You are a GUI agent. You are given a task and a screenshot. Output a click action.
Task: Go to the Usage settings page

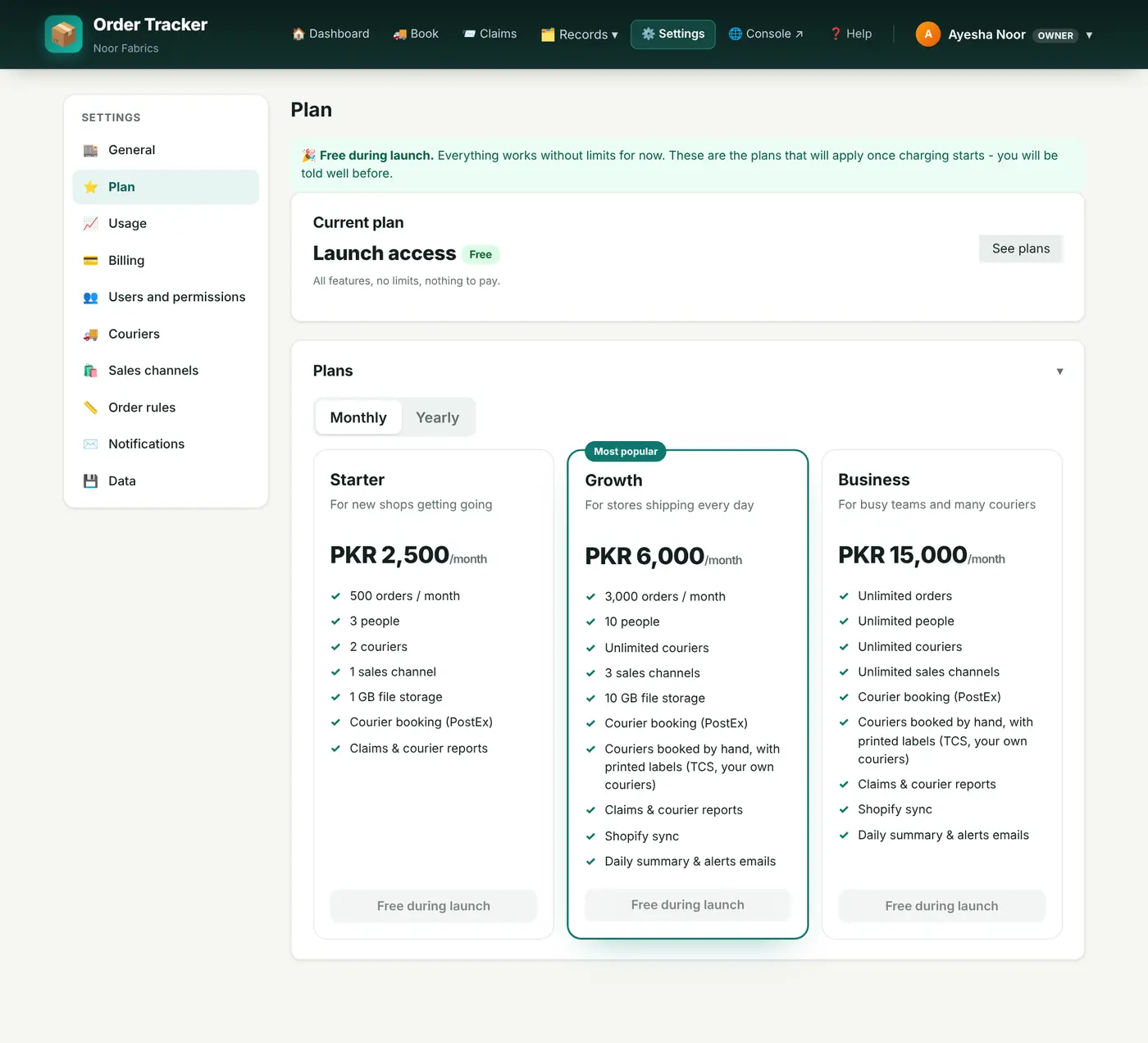(x=166, y=224)
